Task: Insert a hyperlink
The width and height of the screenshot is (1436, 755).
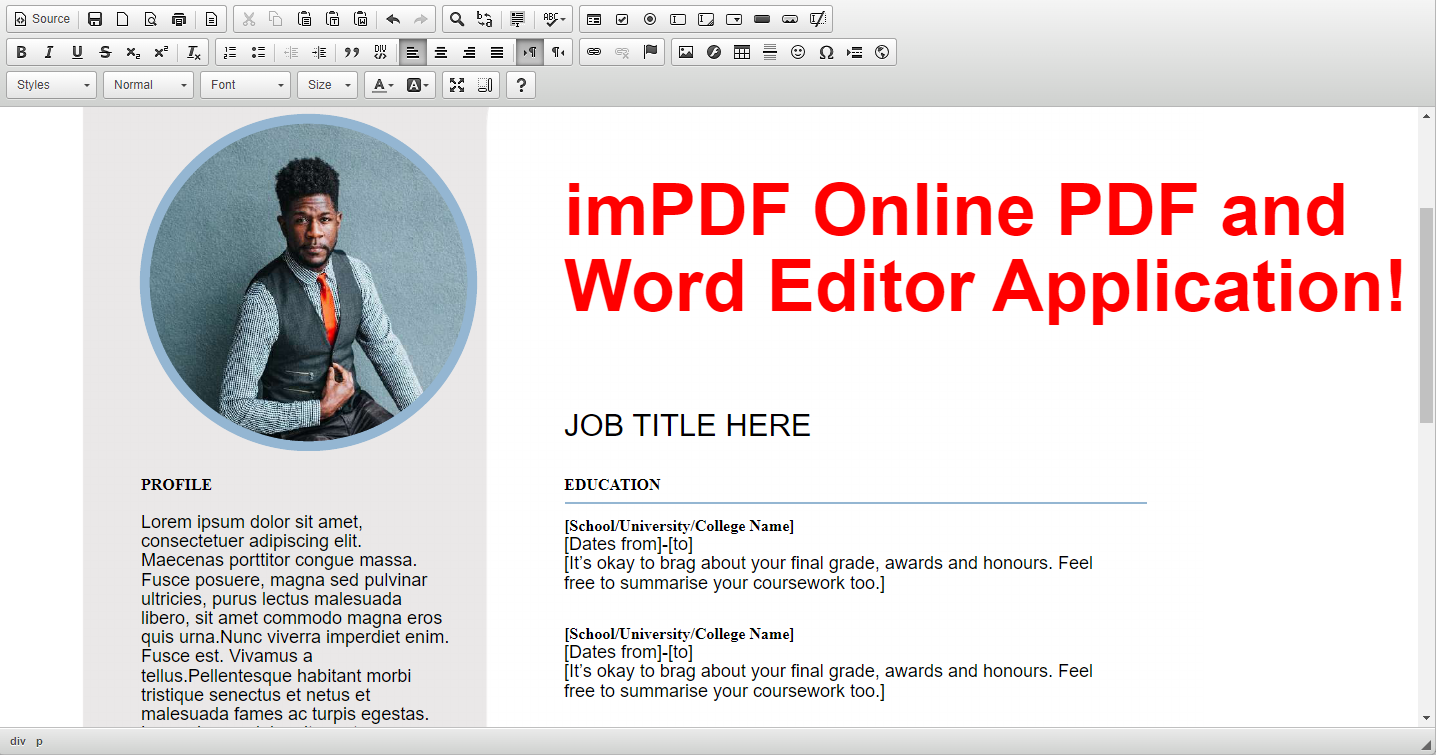Action: [594, 52]
